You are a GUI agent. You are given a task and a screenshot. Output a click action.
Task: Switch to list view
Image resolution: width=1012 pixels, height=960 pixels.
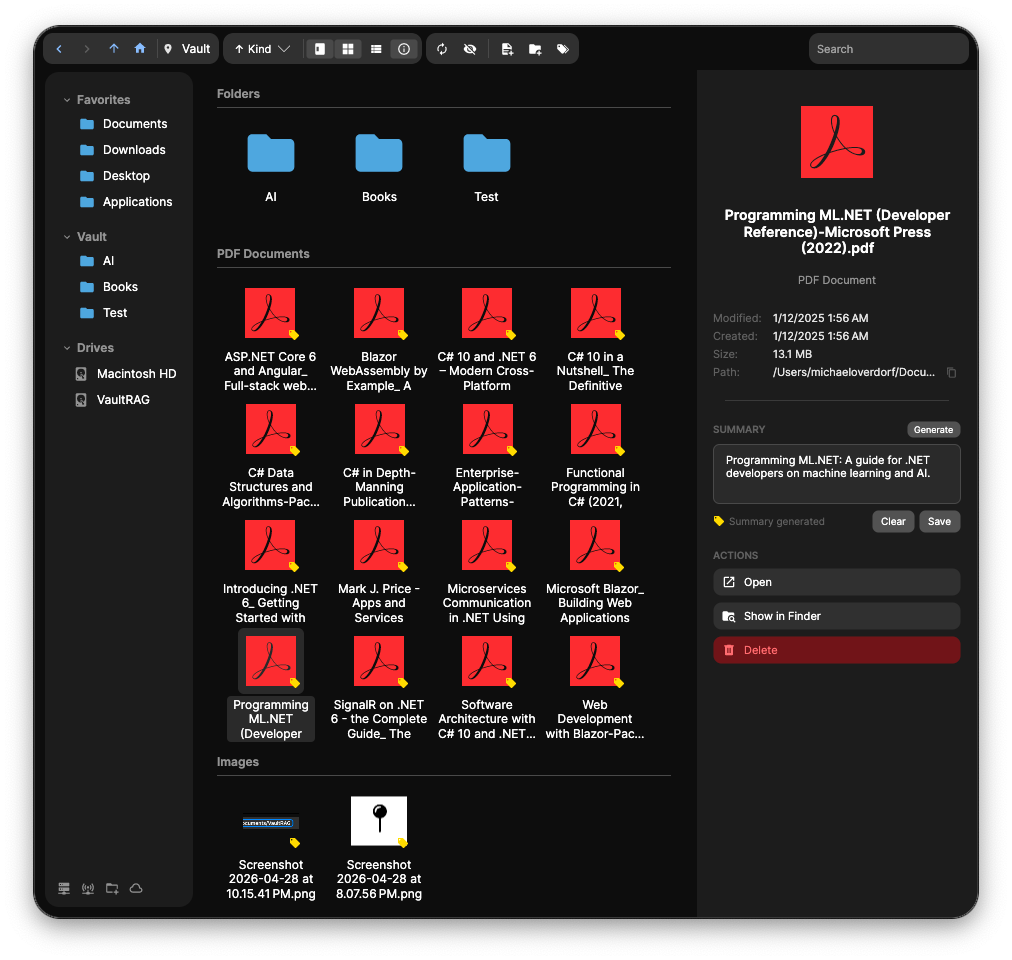[x=376, y=49]
